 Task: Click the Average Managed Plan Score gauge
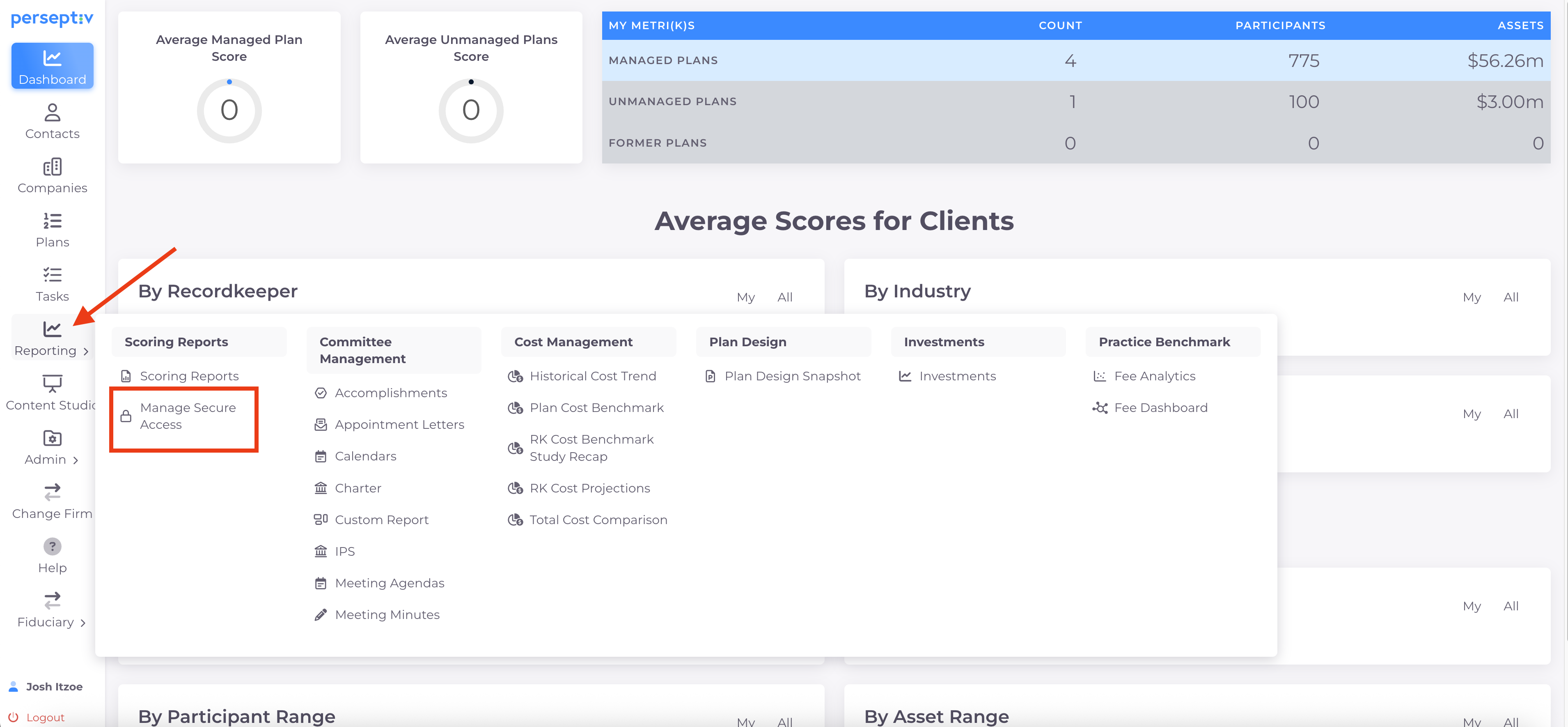coord(229,111)
